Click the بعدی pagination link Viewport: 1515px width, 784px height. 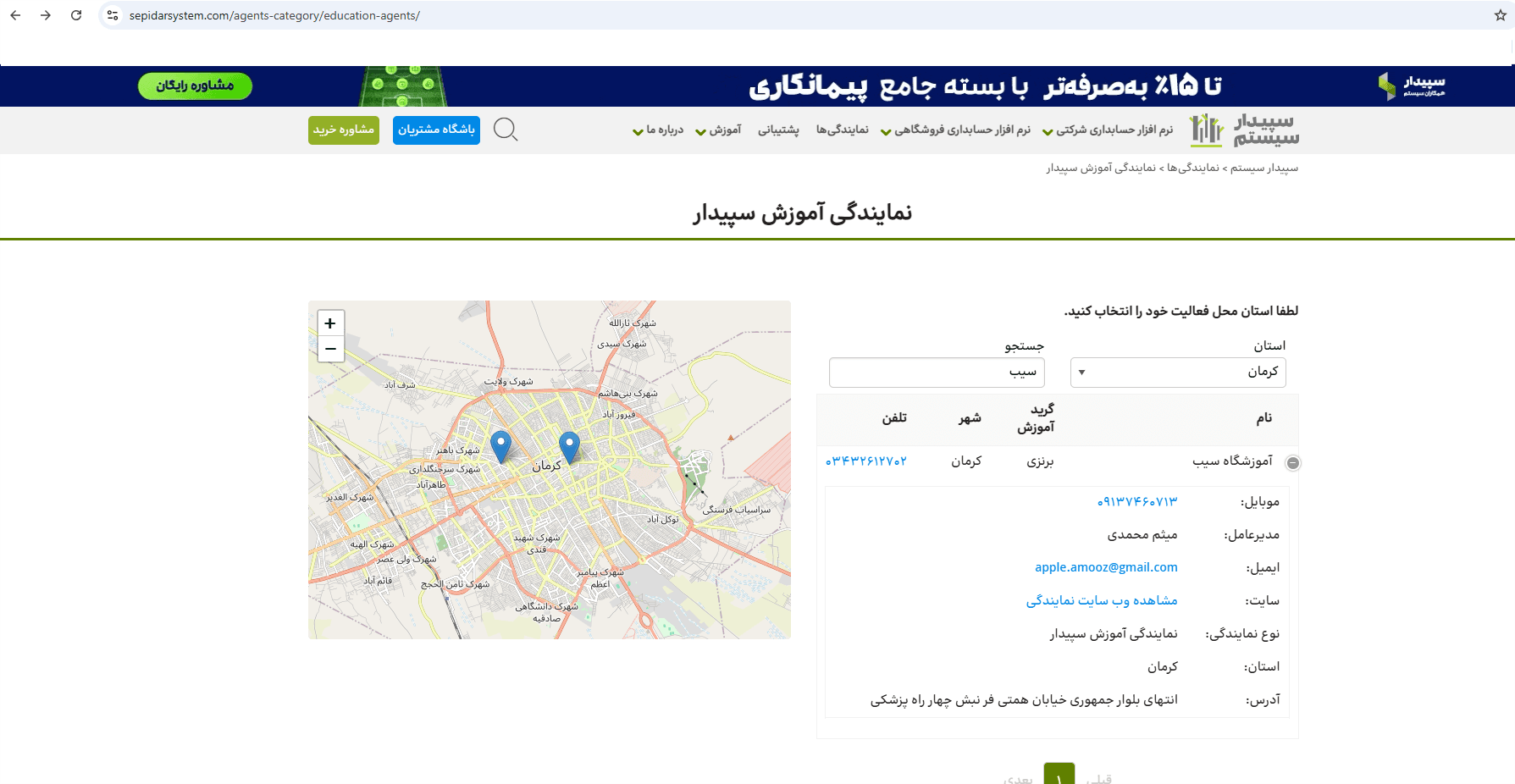tap(1019, 778)
